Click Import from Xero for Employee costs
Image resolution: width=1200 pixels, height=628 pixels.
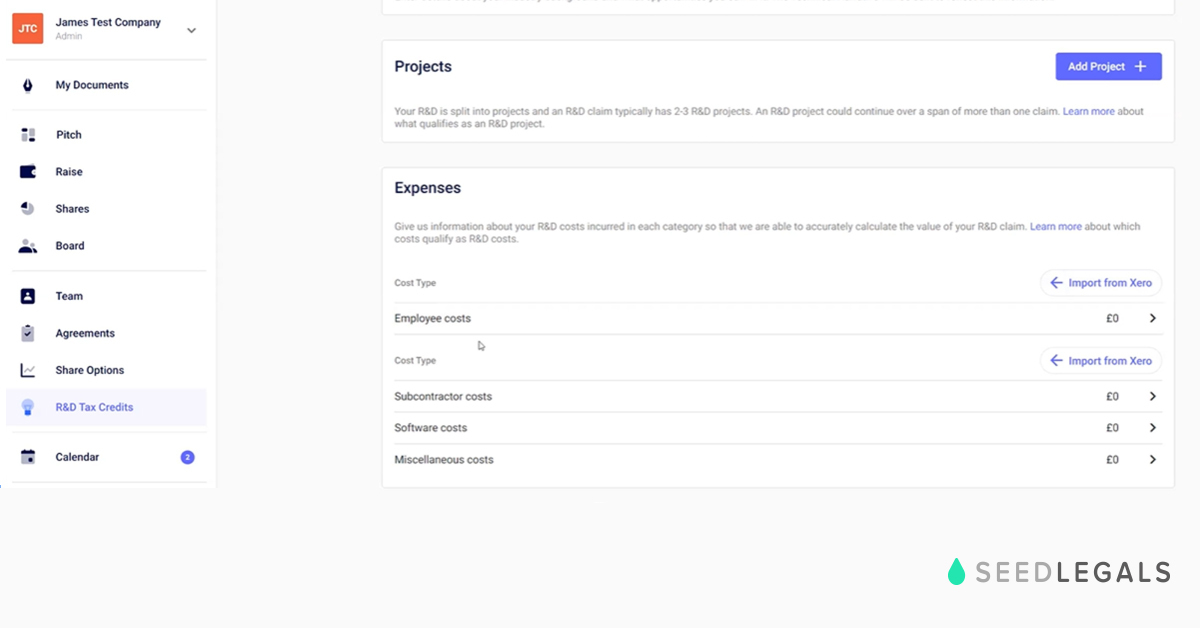[x=1100, y=282]
